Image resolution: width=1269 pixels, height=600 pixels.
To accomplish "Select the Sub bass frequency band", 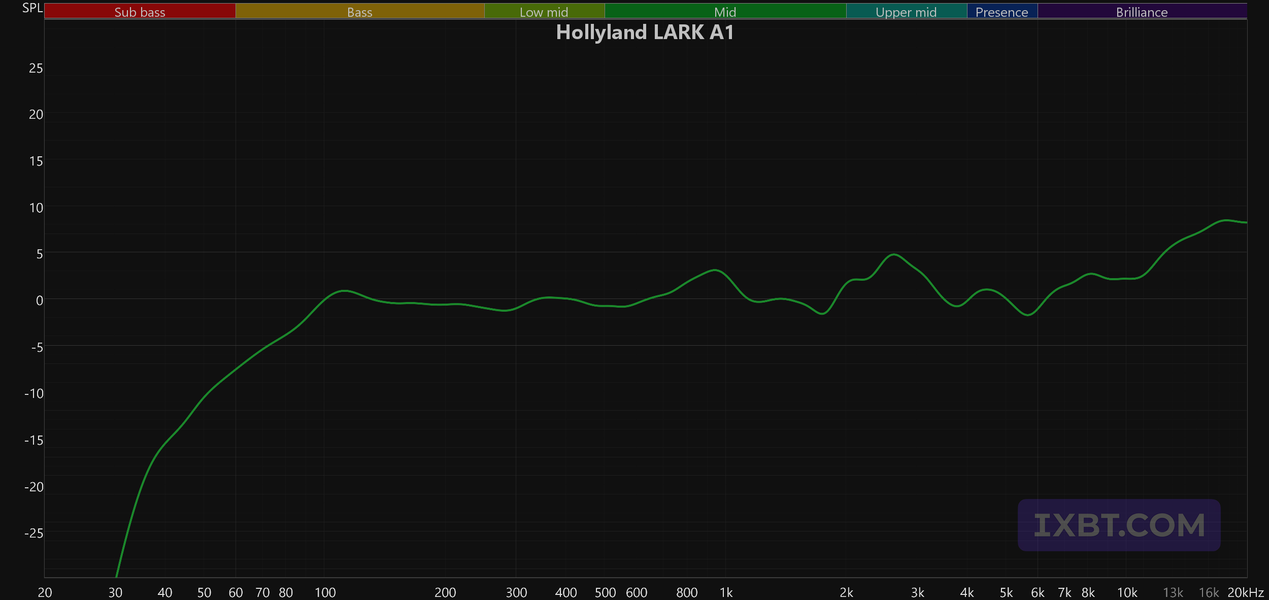I will point(140,12).
